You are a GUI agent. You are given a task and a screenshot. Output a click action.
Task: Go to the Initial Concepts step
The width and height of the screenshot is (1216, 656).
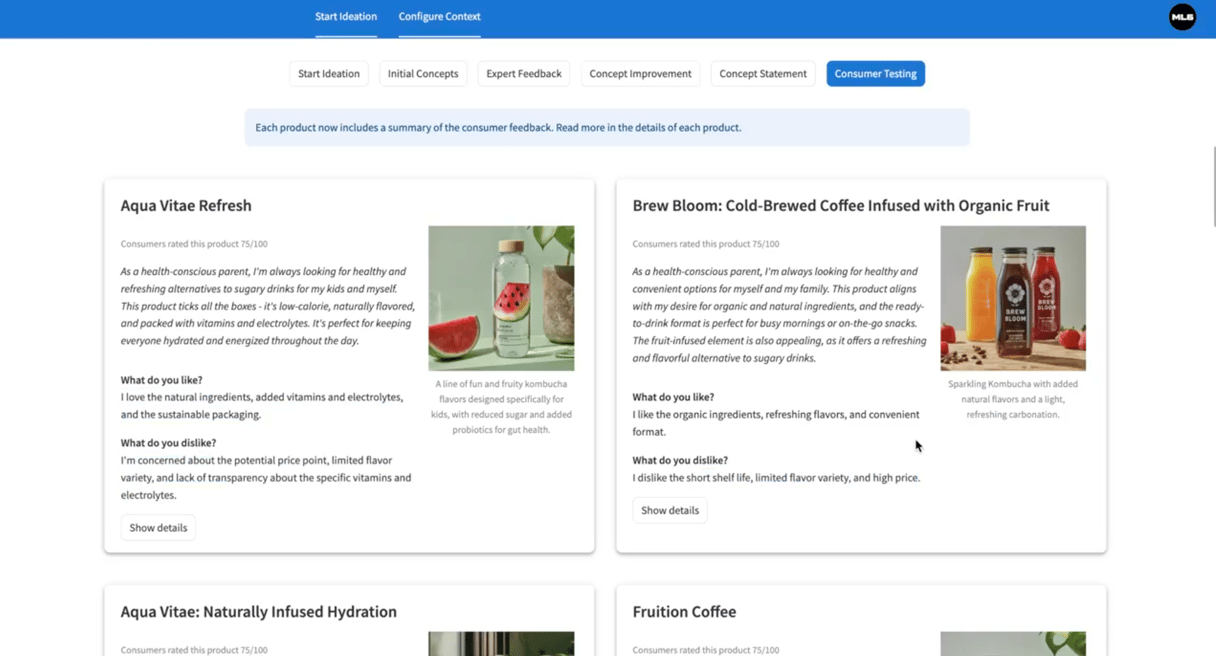point(423,74)
